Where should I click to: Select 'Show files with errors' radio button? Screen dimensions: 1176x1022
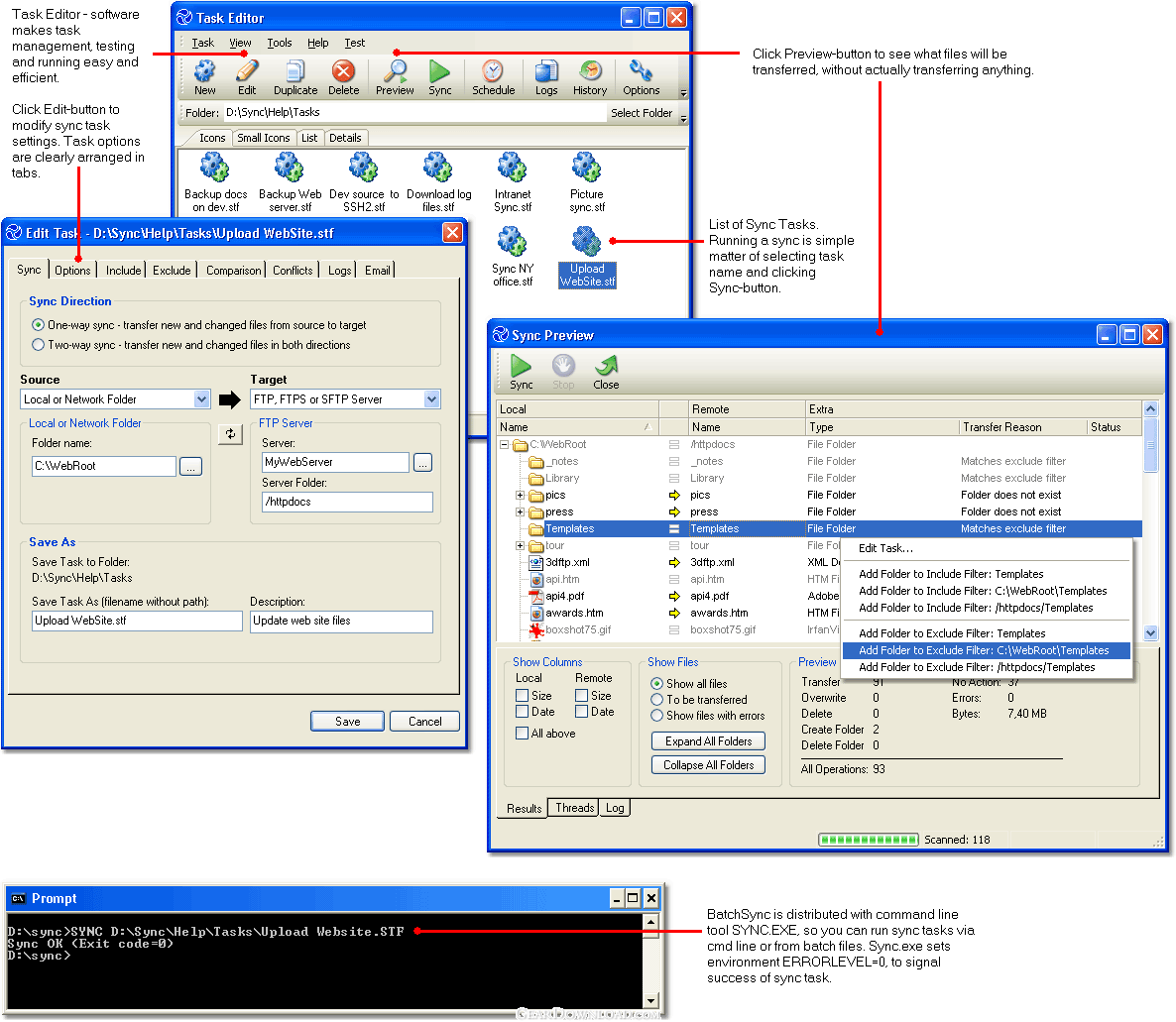[x=657, y=716]
